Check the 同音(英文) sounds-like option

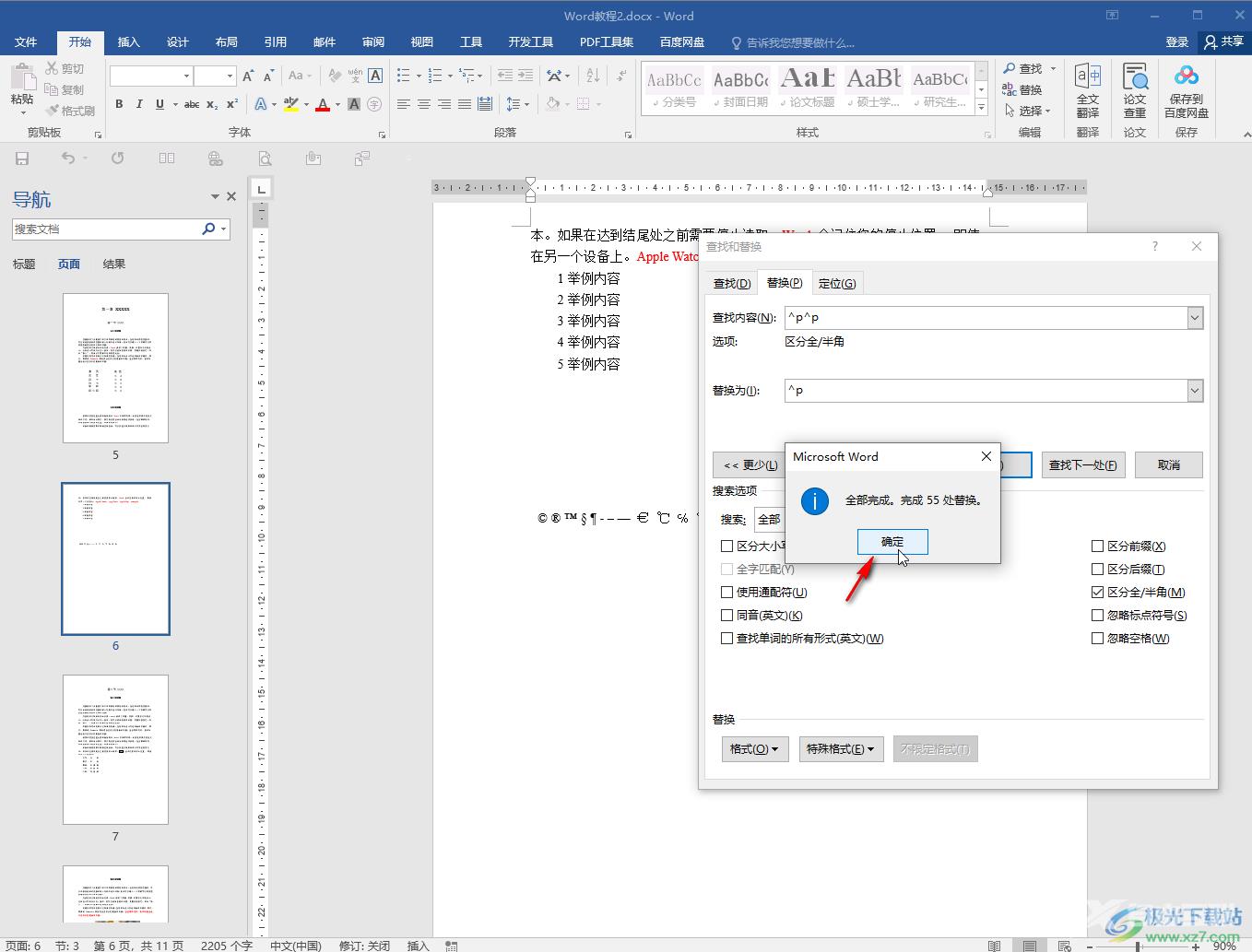pos(727,615)
